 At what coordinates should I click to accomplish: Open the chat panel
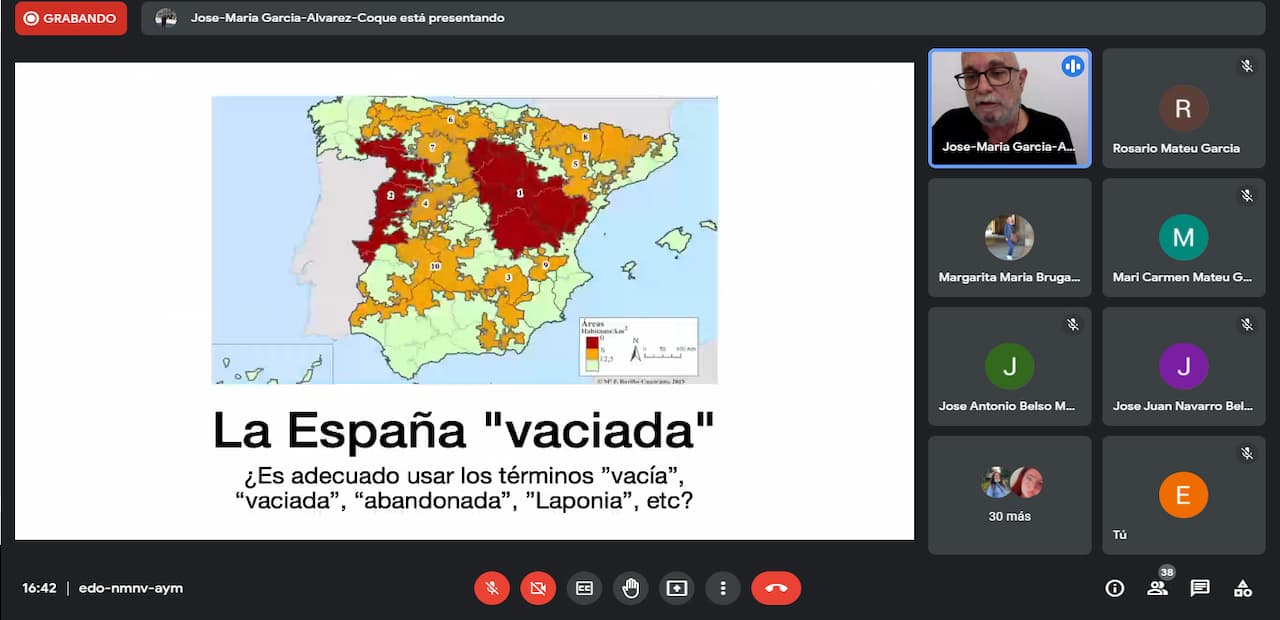[1200, 588]
